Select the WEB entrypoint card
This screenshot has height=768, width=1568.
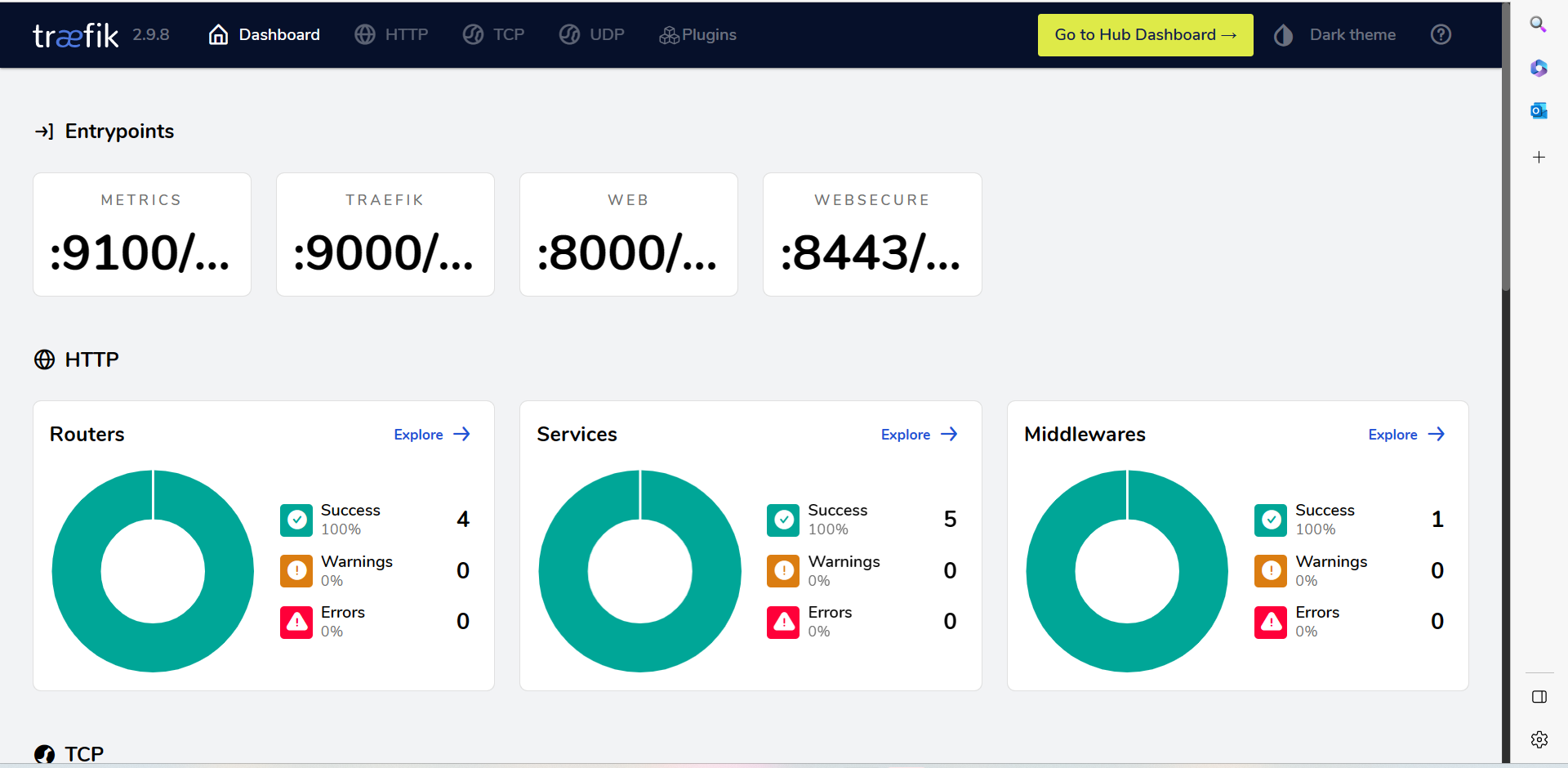pyautogui.click(x=629, y=234)
